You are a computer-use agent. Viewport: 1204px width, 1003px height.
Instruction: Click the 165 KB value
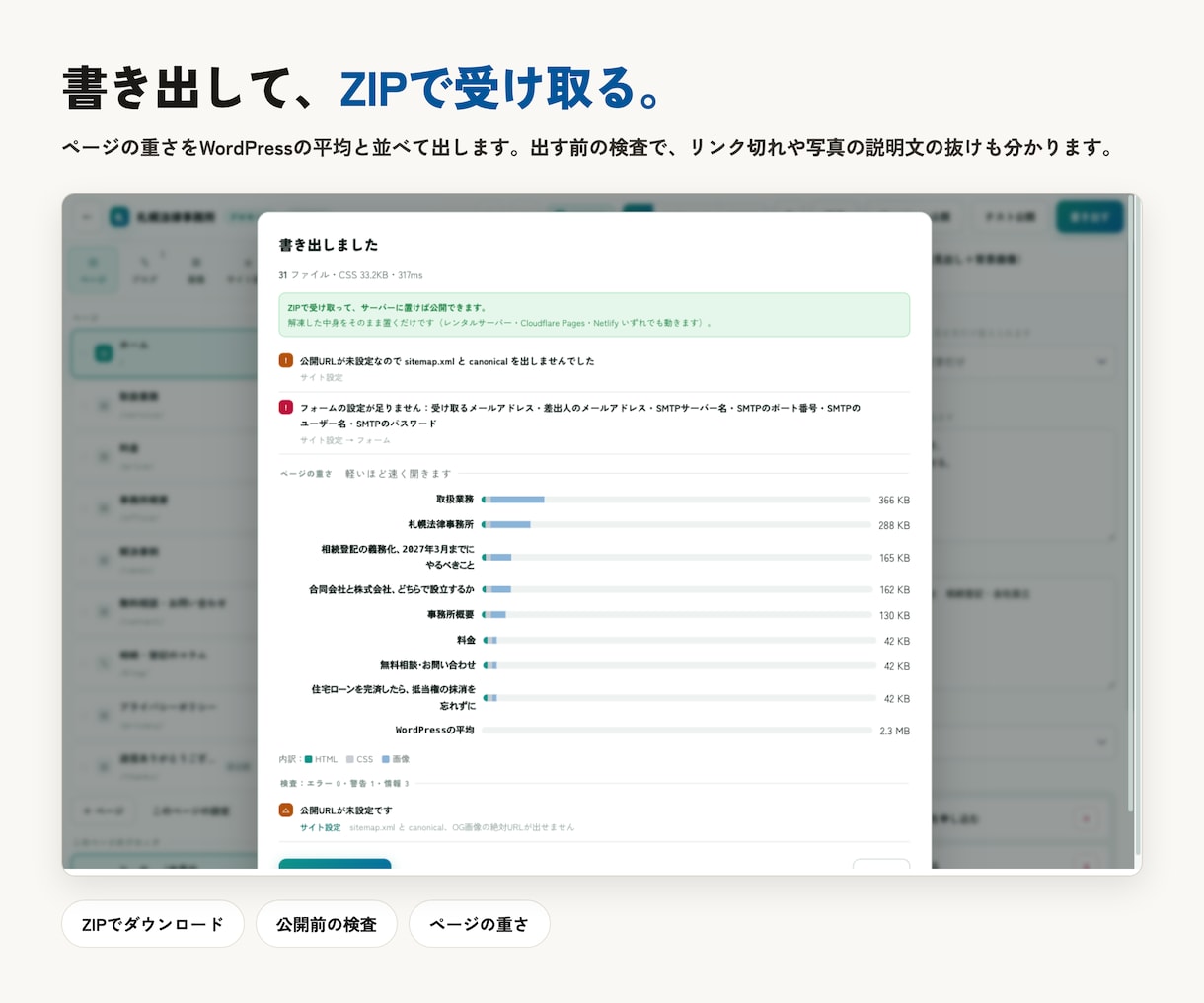pyautogui.click(x=894, y=558)
